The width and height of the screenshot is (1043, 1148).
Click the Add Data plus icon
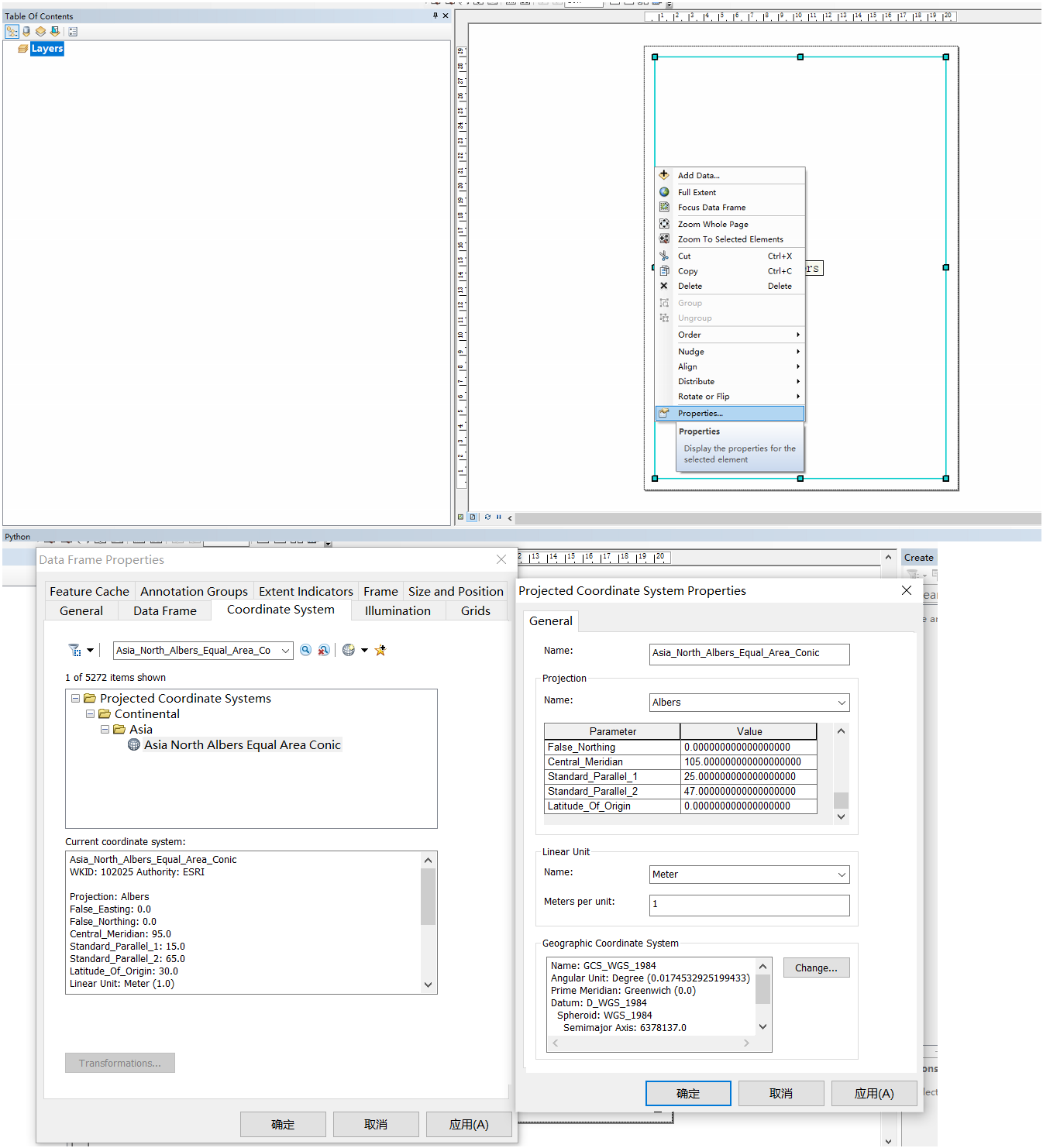click(664, 175)
